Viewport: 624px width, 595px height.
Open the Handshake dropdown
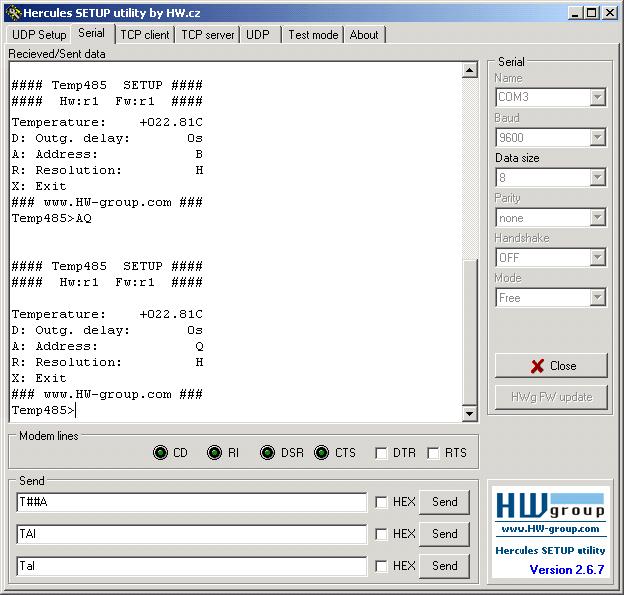pyautogui.click(x=597, y=258)
